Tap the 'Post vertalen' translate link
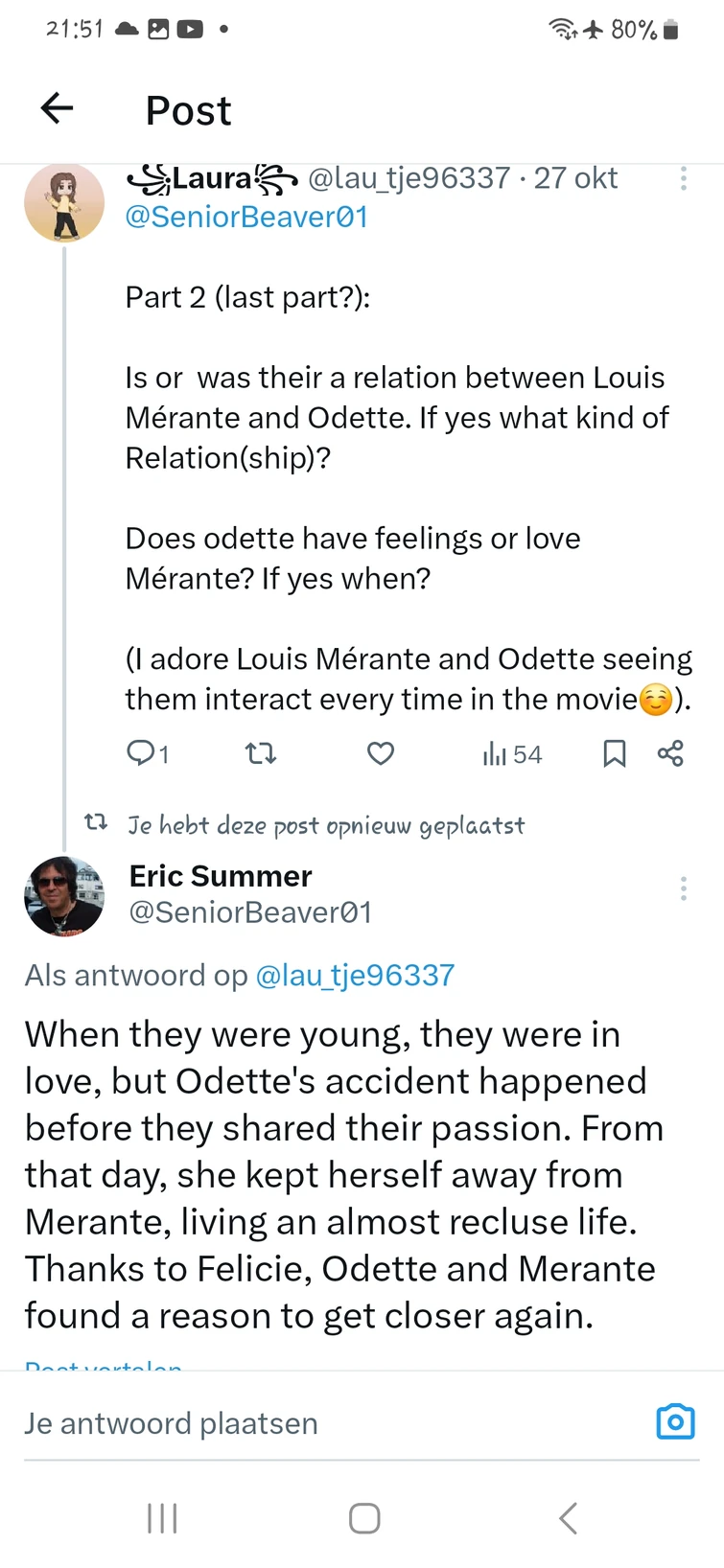724x1568 pixels. [104, 1366]
